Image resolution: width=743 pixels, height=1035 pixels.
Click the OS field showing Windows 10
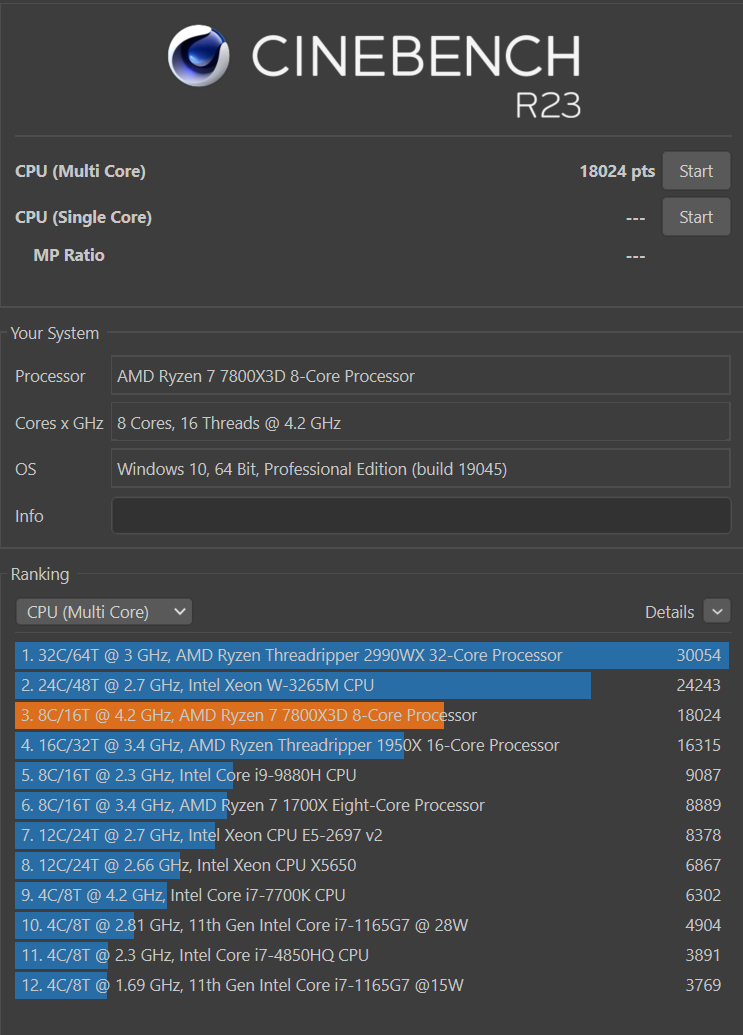[421, 469]
